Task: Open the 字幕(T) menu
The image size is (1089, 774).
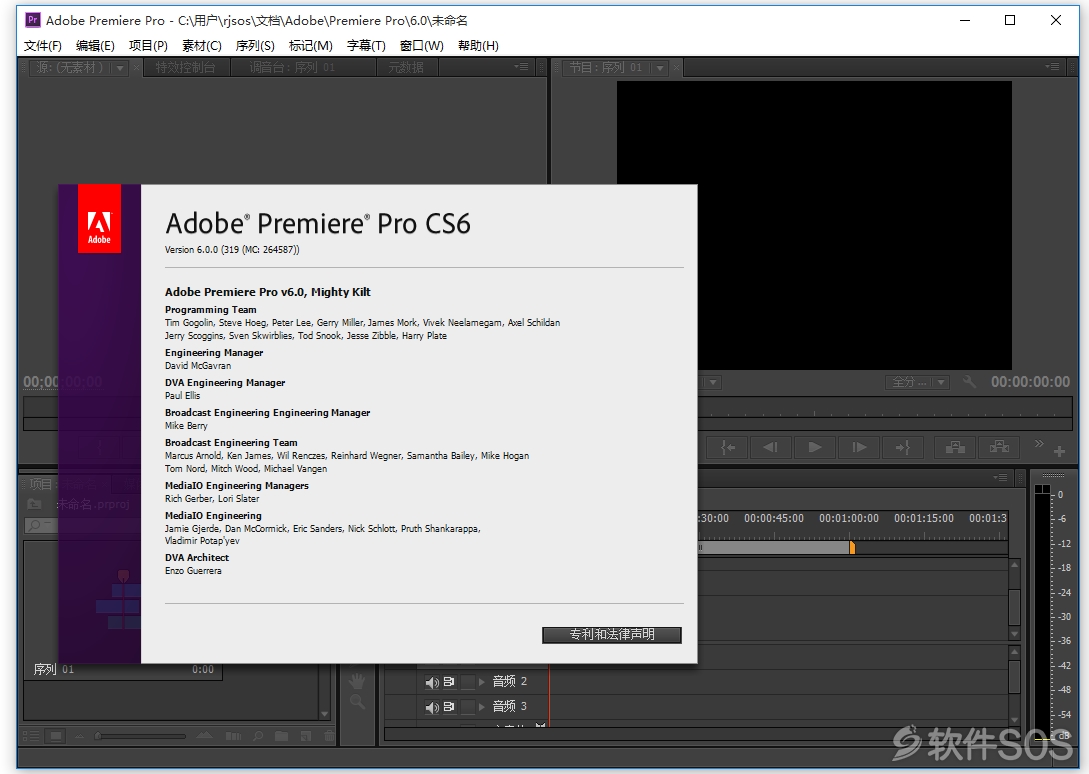Action: pyautogui.click(x=366, y=46)
